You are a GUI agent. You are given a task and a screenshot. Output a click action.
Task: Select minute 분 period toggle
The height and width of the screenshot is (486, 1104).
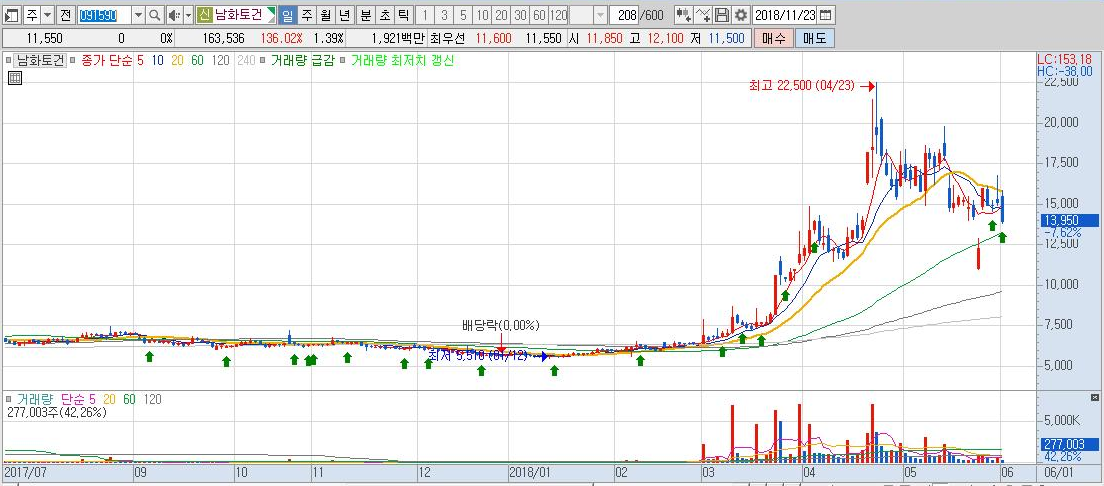365,15
